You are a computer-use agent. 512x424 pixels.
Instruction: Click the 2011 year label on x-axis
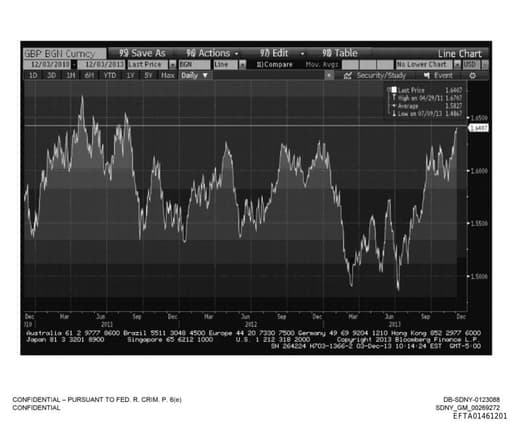click(107, 324)
